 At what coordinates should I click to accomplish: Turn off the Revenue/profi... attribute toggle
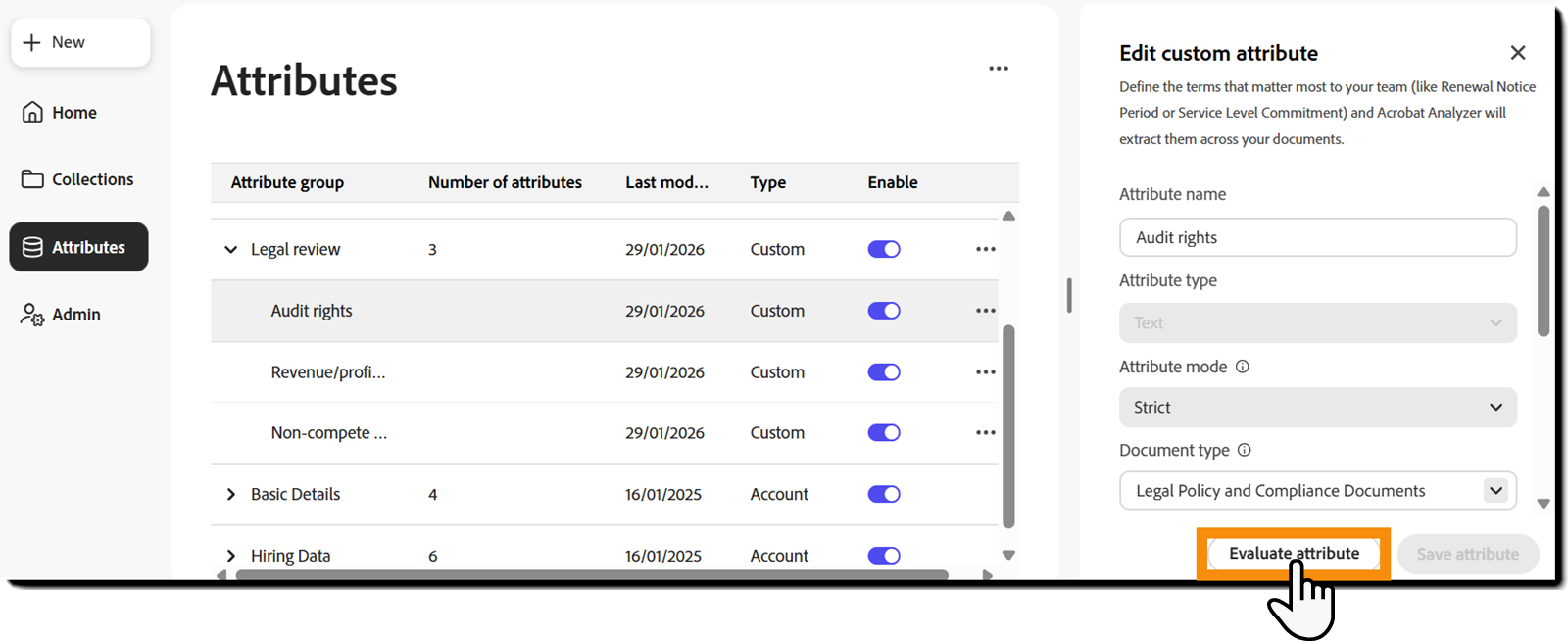(884, 372)
